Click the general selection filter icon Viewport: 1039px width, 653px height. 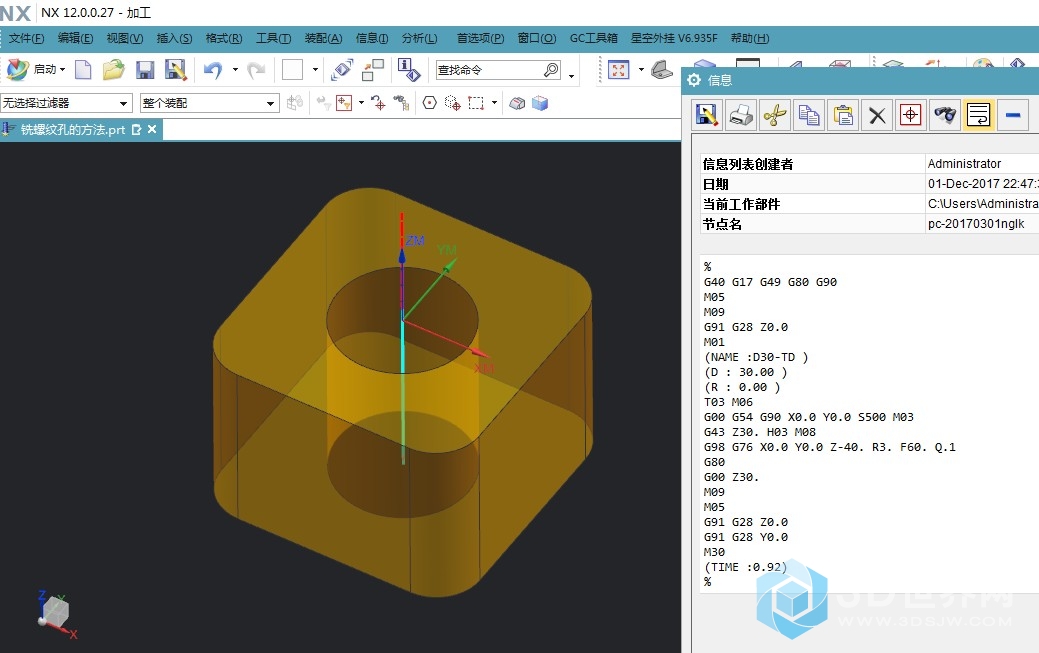(x=344, y=103)
